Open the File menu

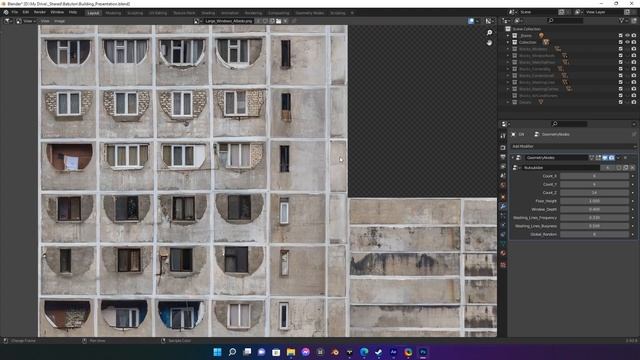pyautogui.click(x=15, y=12)
